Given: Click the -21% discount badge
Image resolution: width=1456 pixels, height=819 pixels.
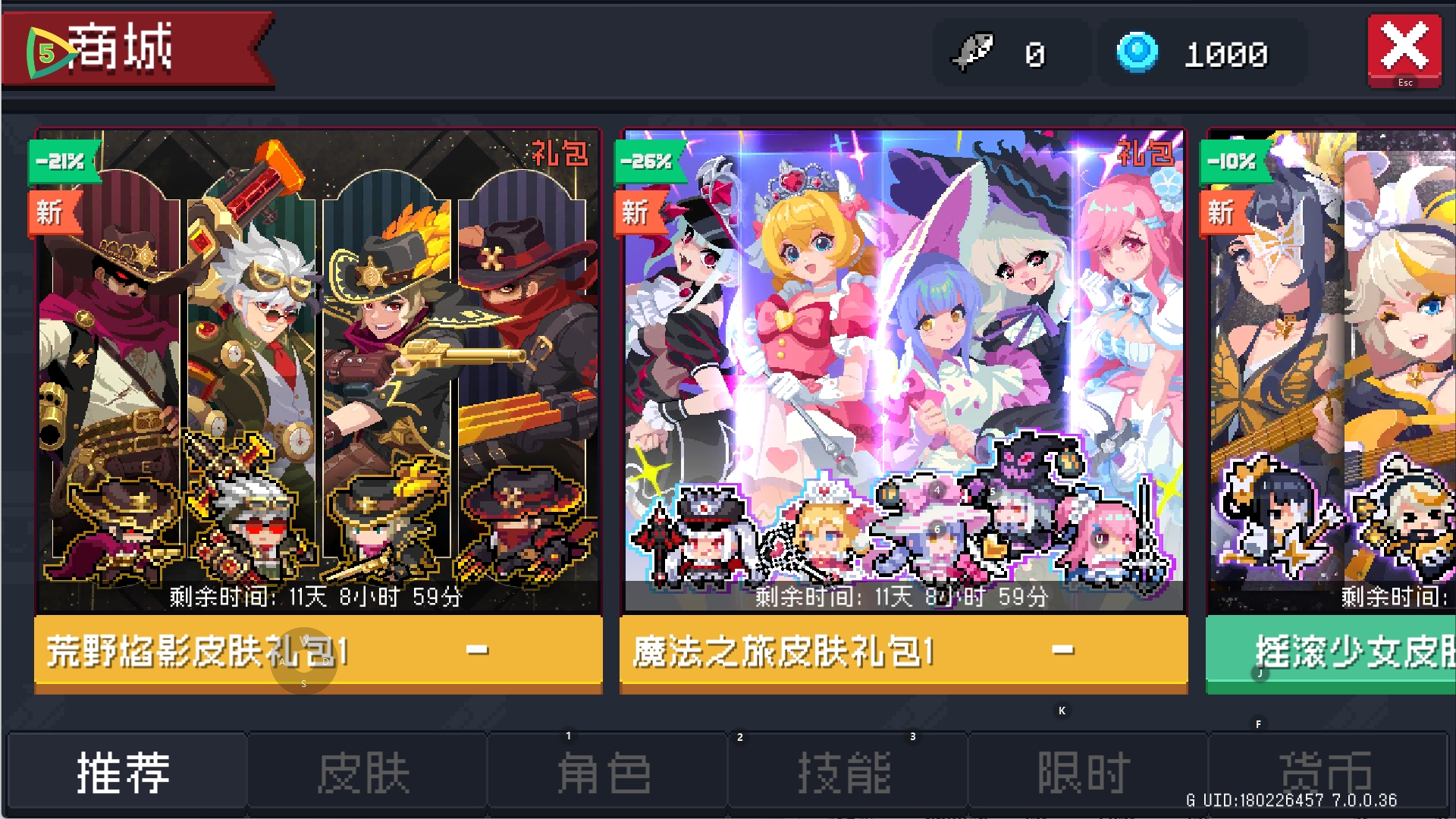Looking at the screenshot, I should click(64, 161).
